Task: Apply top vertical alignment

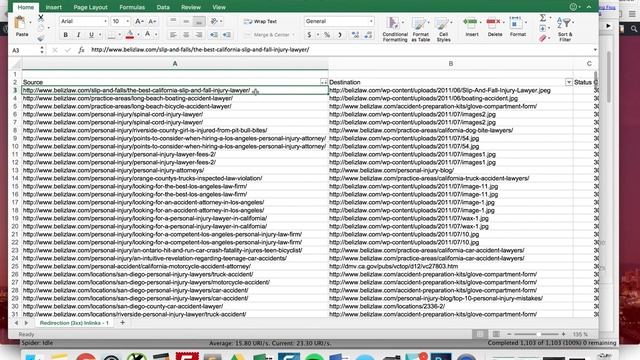Action: point(173,21)
